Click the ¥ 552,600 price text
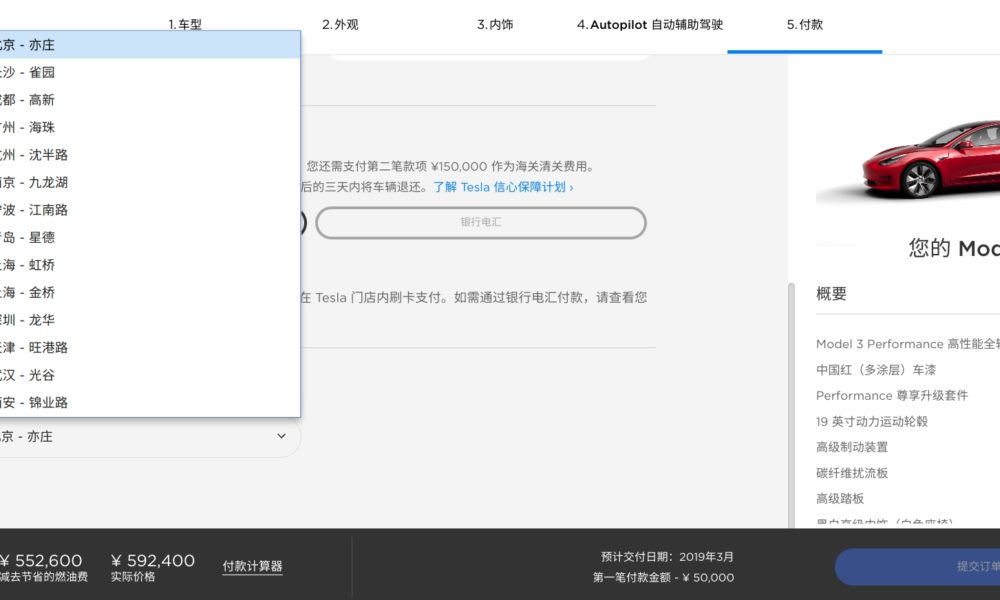The image size is (1000, 600). 41,560
